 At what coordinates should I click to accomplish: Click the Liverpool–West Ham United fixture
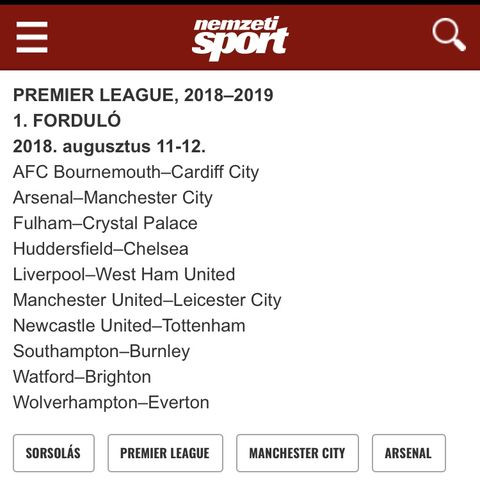124,274
